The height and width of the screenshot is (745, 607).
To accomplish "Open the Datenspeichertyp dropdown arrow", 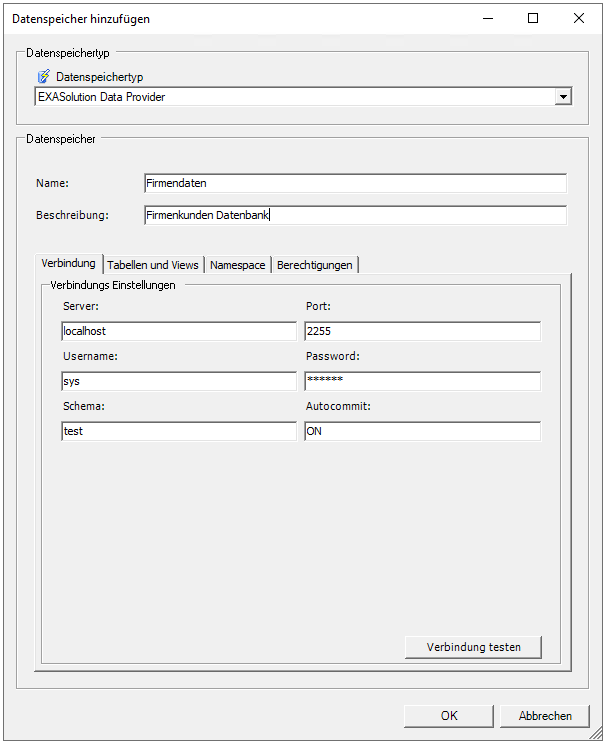I will [x=563, y=96].
